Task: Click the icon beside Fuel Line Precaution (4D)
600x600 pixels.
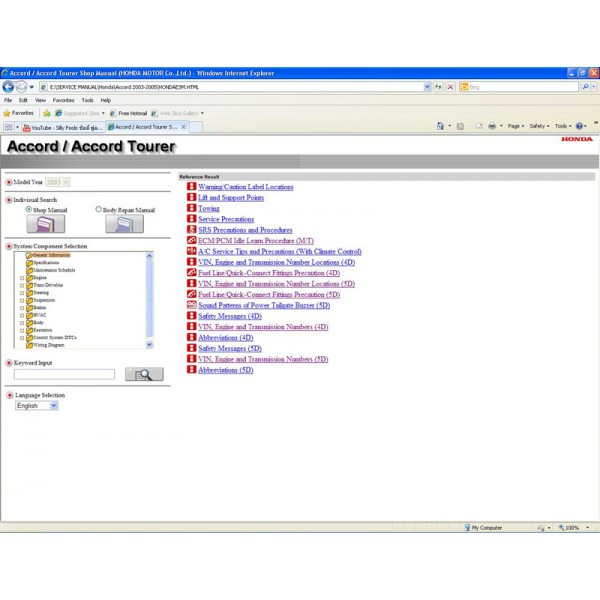Action: (x=191, y=272)
